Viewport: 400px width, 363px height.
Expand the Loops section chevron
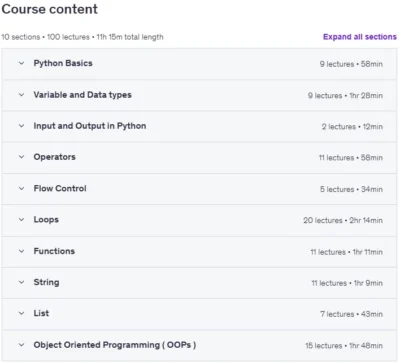pyautogui.click(x=21, y=220)
